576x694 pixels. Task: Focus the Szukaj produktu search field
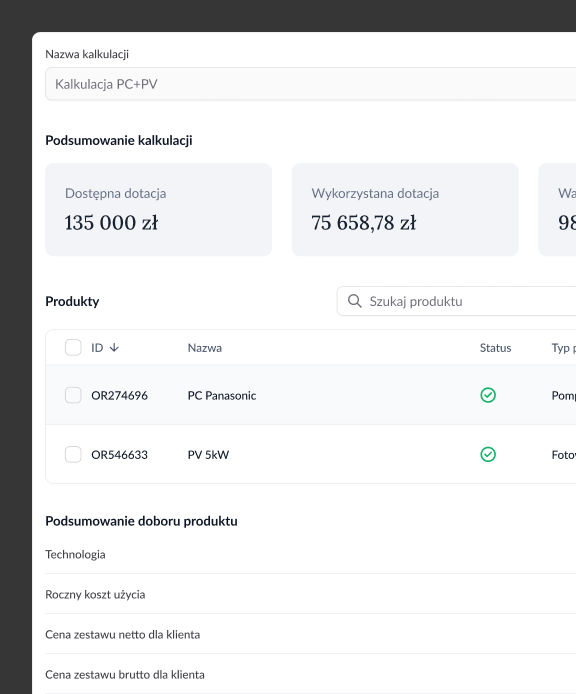(456, 301)
